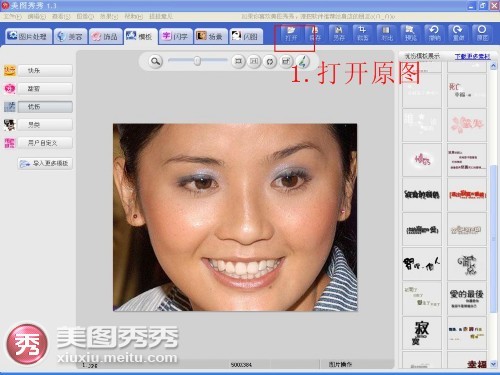Click the 保存 (Save) toolbar icon
Image resolution: width=500 pixels, height=375 pixels.
point(315,34)
